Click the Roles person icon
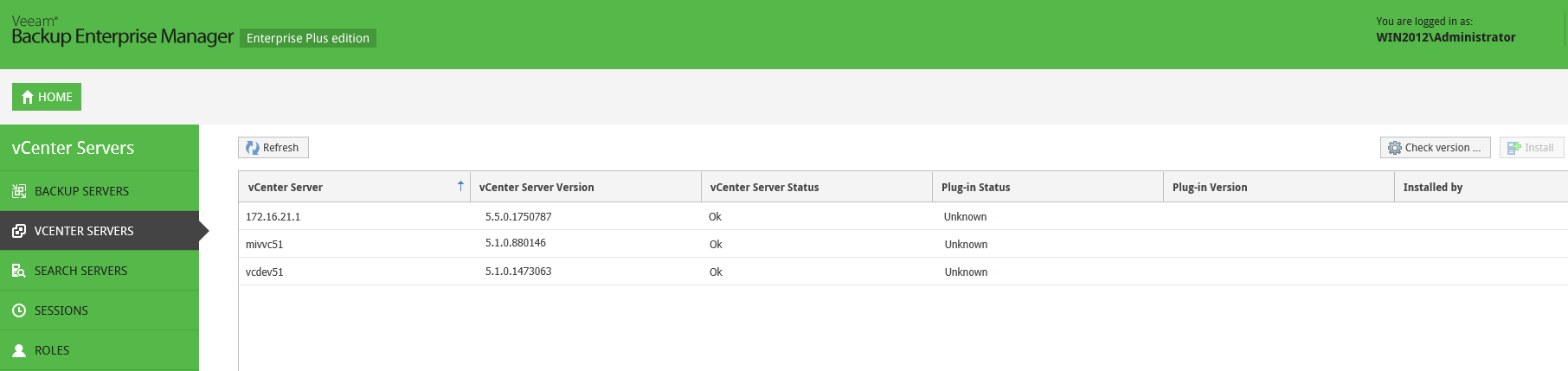Image resolution: width=1568 pixels, height=371 pixels. click(x=18, y=350)
